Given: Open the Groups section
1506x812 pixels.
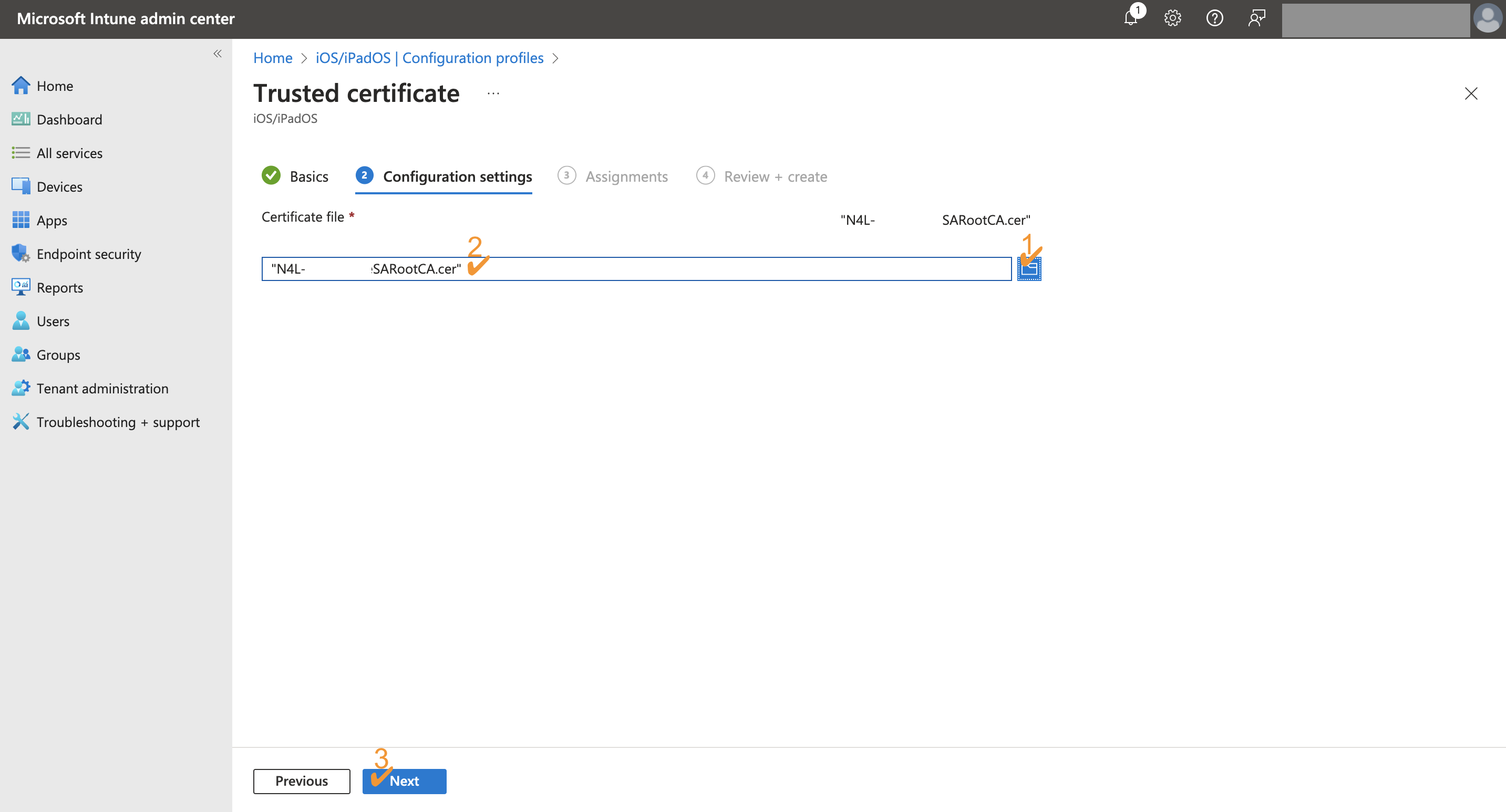Looking at the screenshot, I should click(58, 355).
